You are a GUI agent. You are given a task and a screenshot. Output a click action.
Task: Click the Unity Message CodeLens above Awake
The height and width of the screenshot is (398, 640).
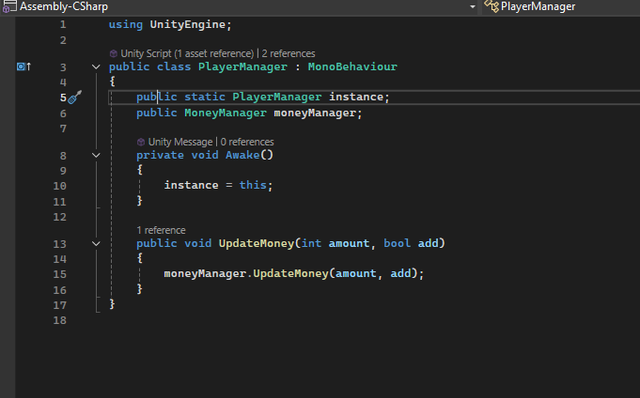[180, 142]
